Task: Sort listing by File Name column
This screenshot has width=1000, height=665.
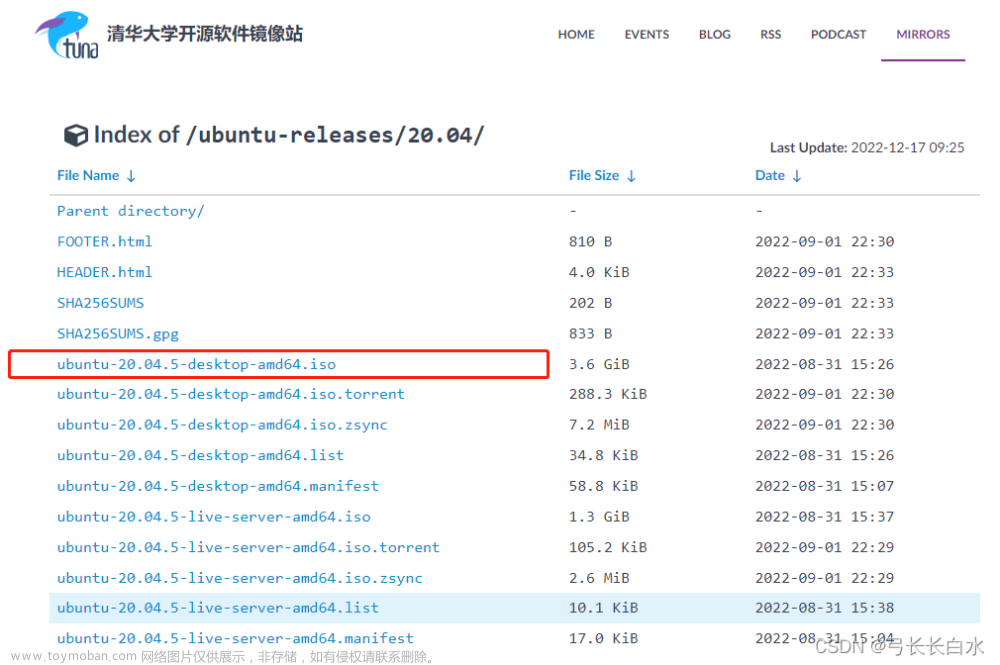Action: (88, 175)
